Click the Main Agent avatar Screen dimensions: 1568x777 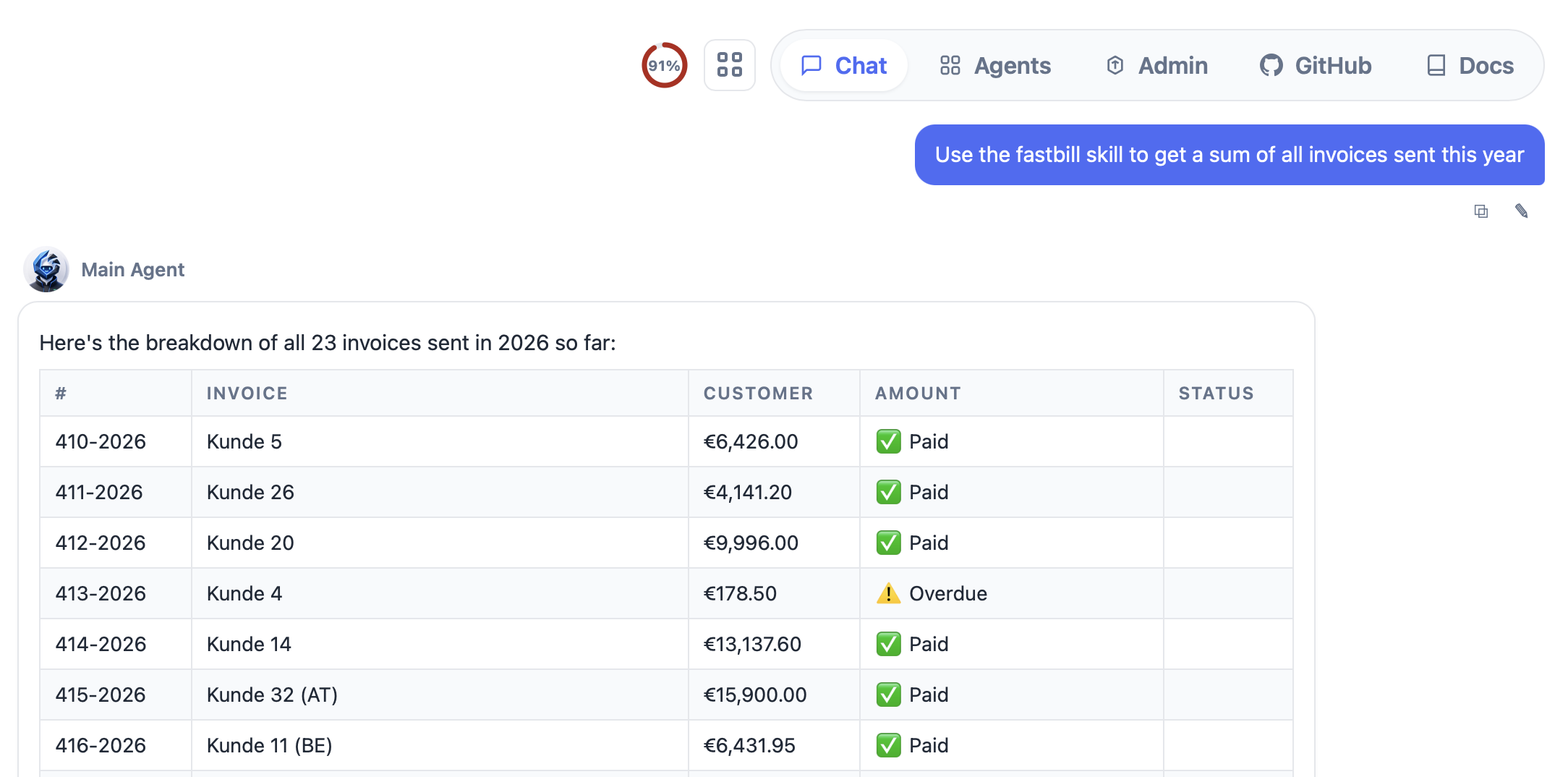pyautogui.click(x=46, y=269)
